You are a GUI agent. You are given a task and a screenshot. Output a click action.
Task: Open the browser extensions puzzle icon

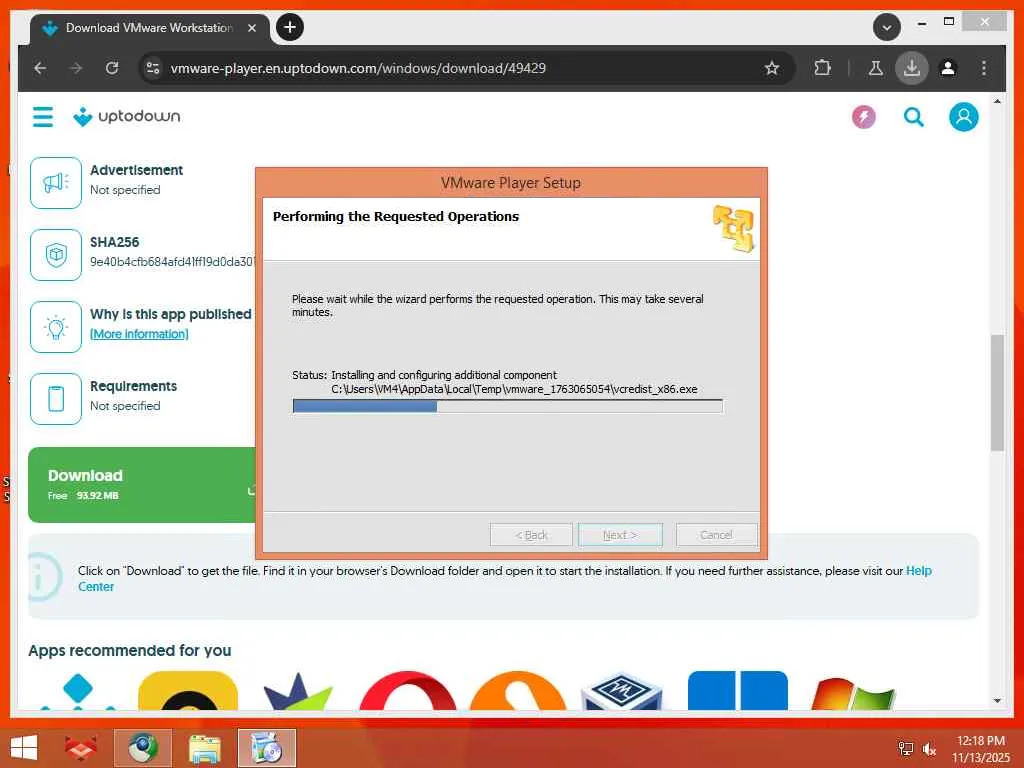pos(822,68)
